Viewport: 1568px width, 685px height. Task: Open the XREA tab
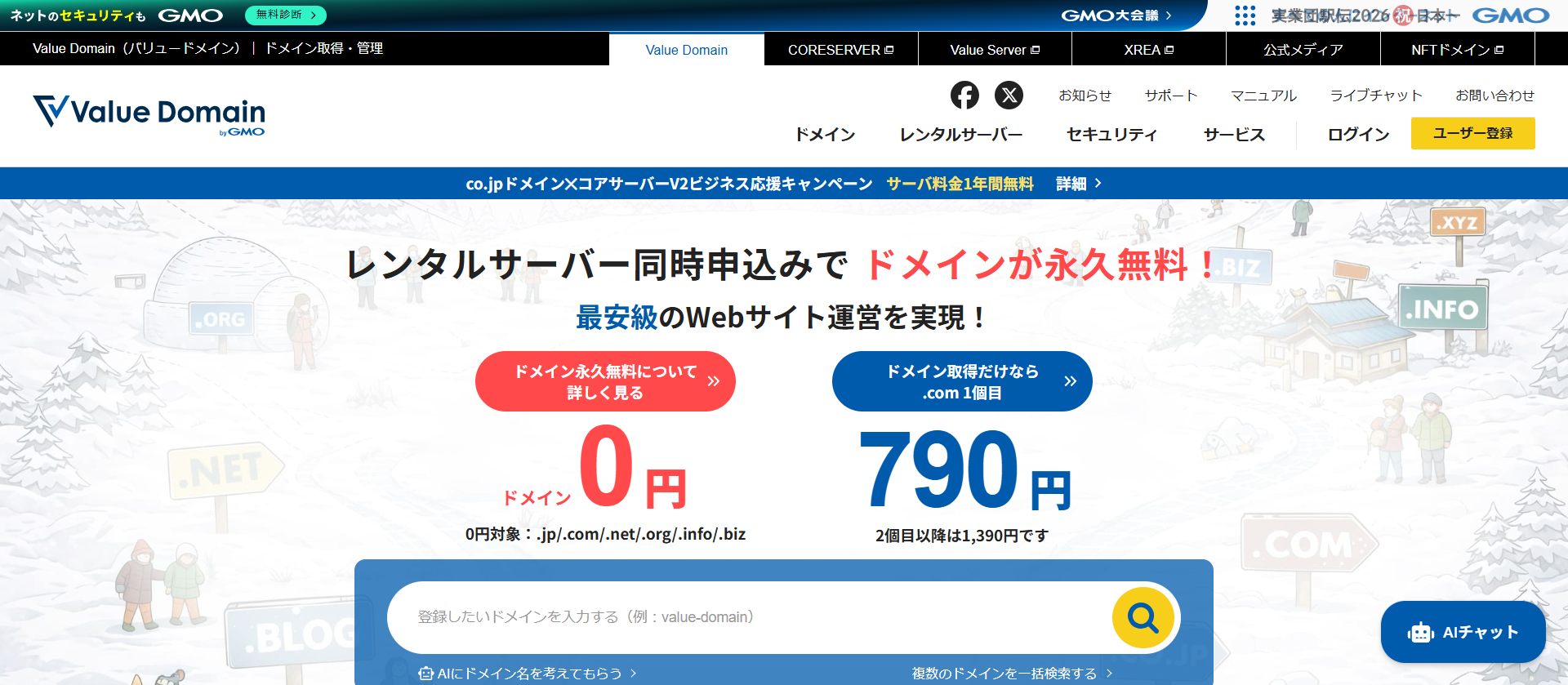[x=1149, y=50]
